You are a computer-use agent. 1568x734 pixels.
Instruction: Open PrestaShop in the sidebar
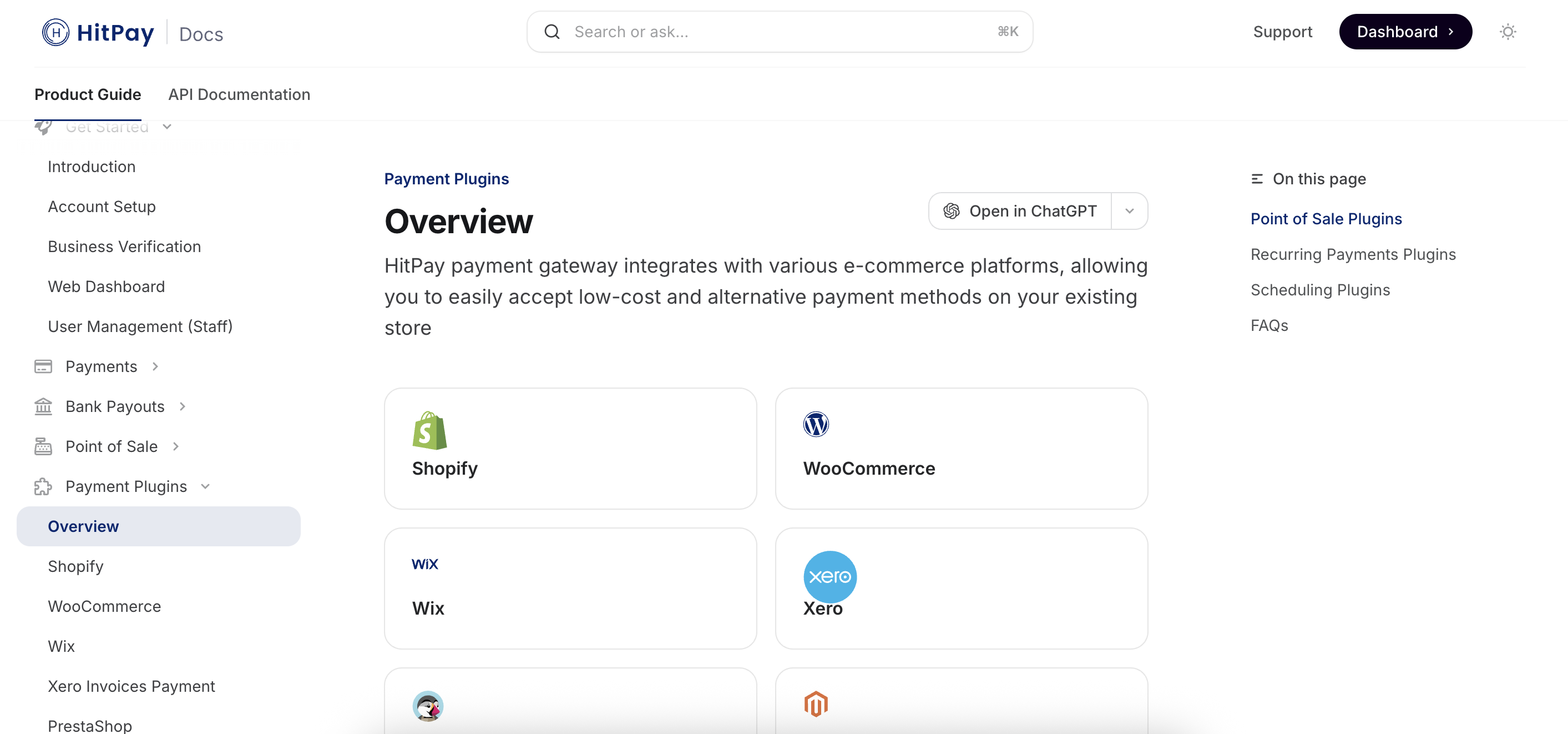pos(90,726)
